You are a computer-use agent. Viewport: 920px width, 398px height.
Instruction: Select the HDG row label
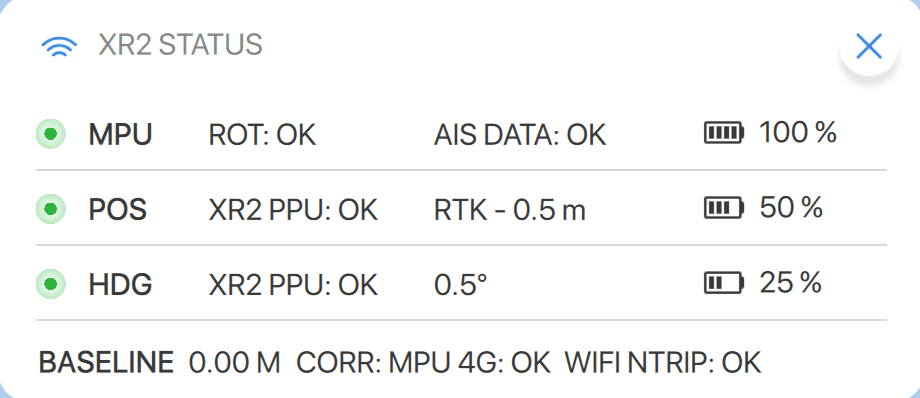click(120, 285)
